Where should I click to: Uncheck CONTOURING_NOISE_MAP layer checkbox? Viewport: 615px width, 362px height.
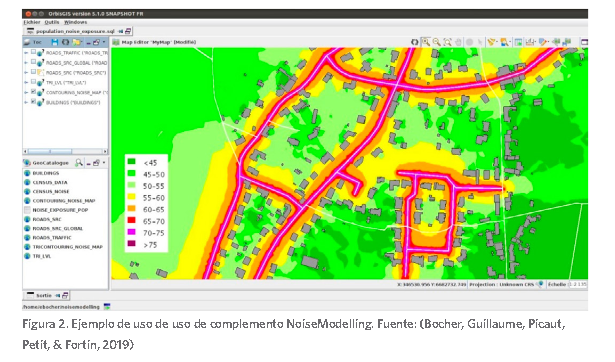(x=33, y=92)
